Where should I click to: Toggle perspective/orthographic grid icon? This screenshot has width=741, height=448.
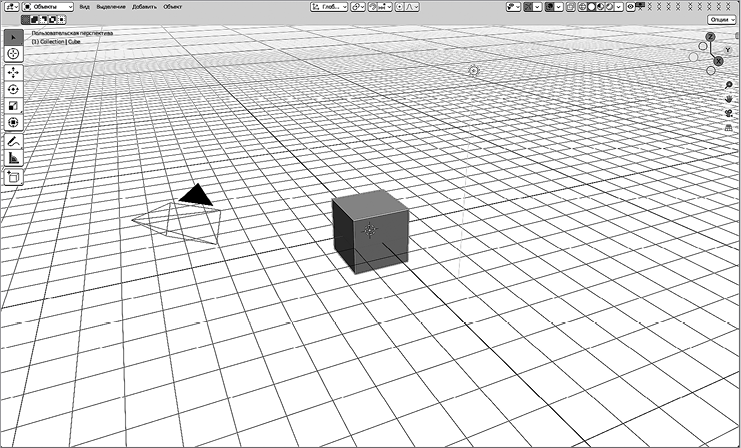click(729, 127)
